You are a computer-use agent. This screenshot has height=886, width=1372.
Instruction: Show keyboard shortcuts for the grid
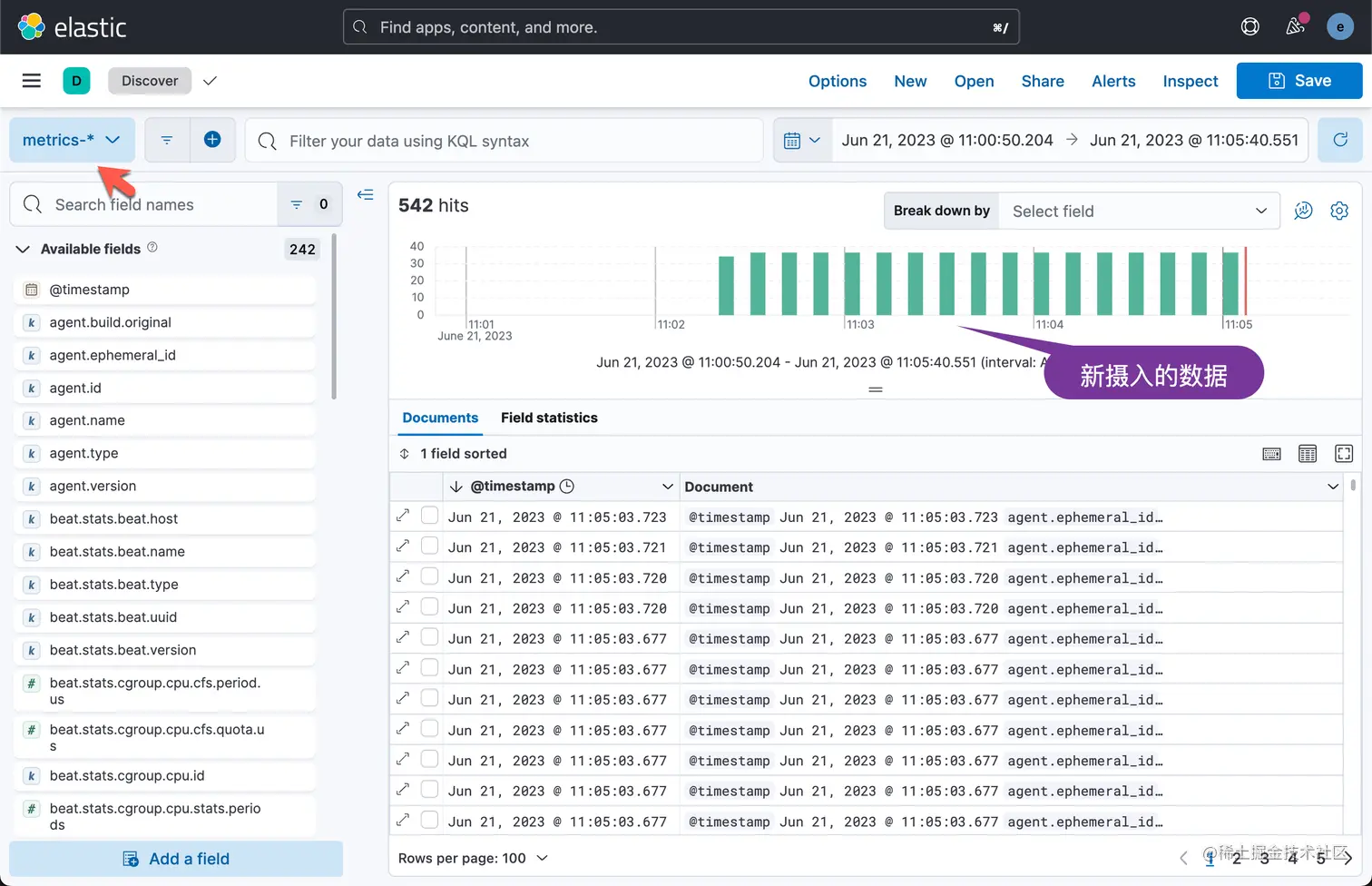[1272, 454]
